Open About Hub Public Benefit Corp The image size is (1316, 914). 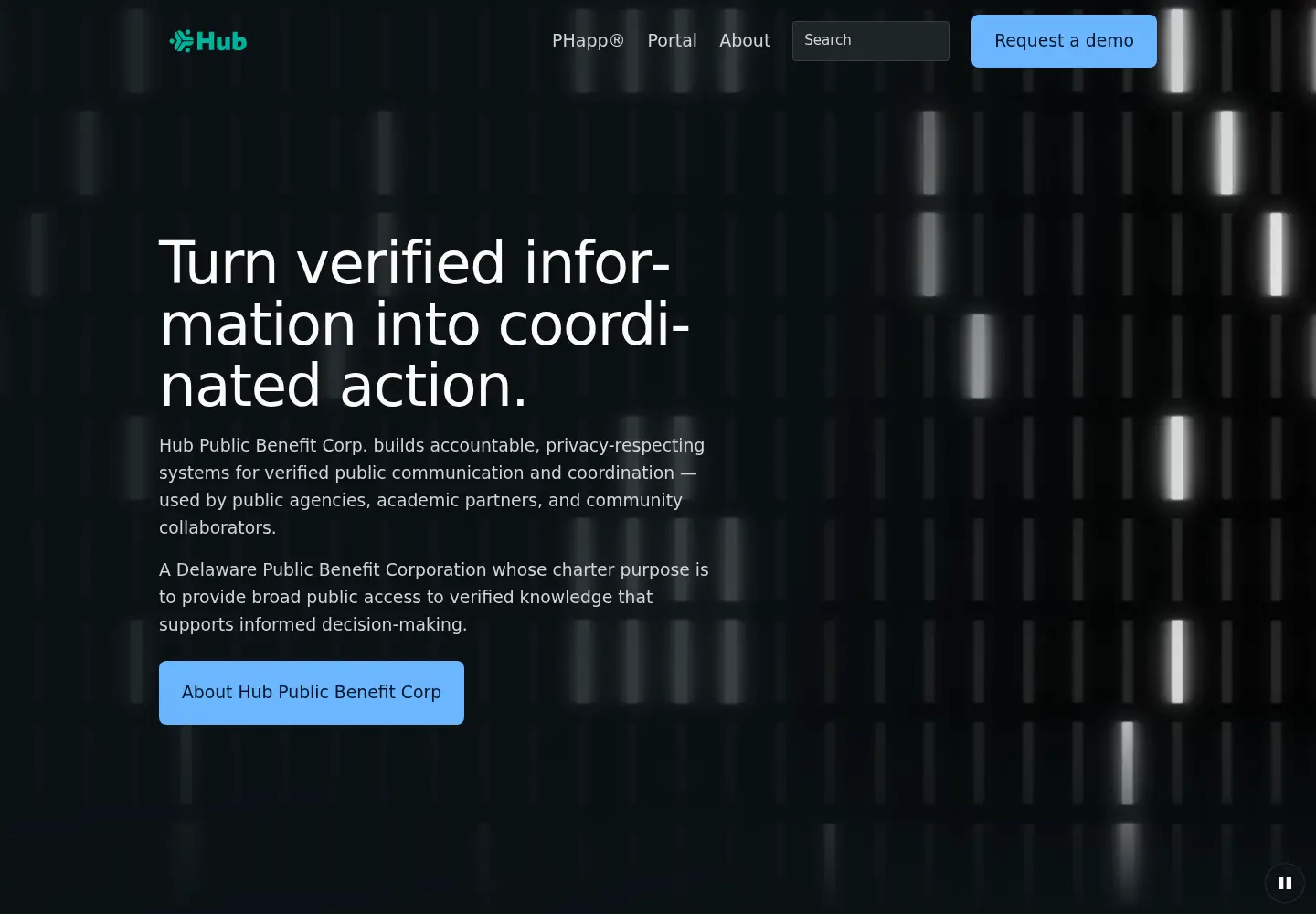pos(312,693)
